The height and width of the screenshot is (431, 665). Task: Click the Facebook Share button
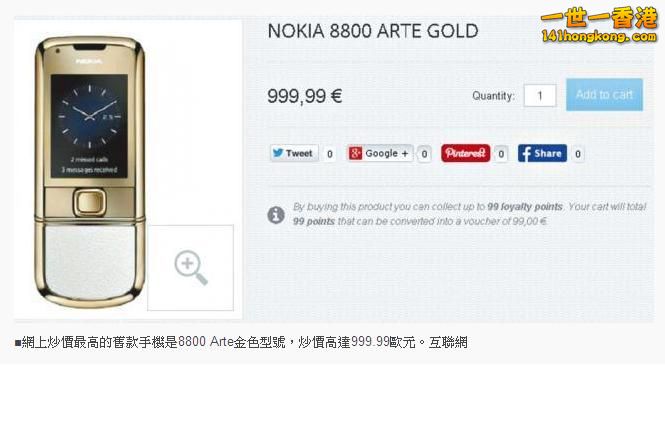(542, 153)
